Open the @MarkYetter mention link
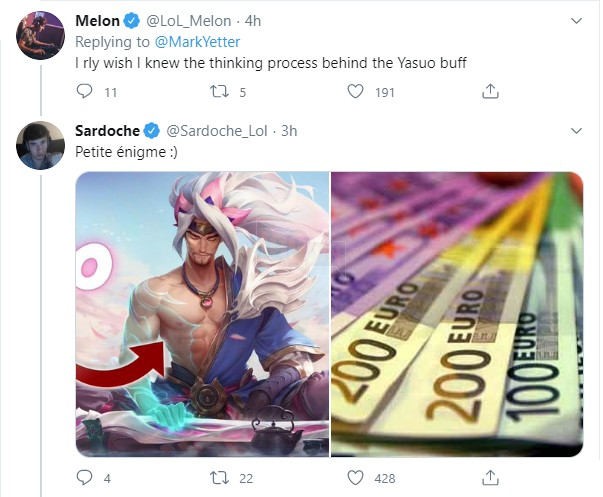 (x=197, y=42)
